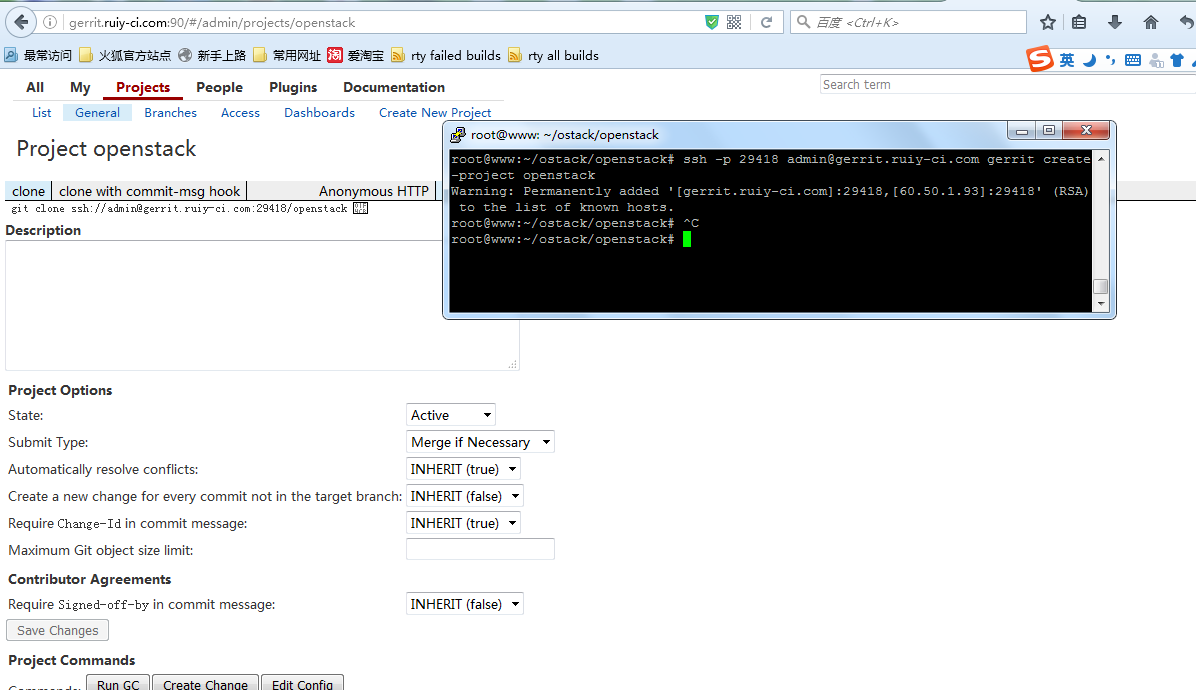Open the Submit Type dropdown

pos(480,442)
